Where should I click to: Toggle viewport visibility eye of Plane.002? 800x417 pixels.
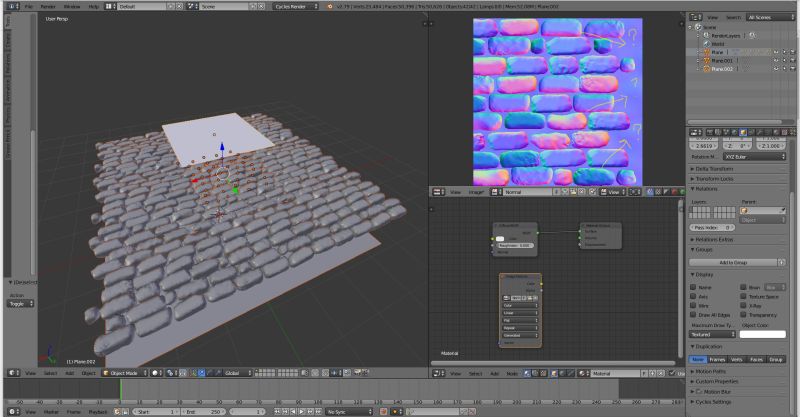(776, 69)
